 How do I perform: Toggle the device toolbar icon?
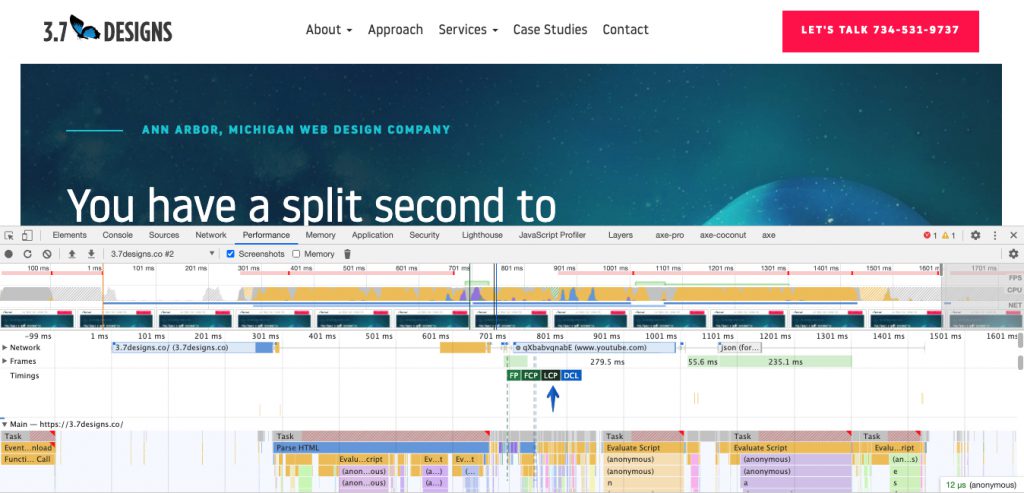[x=27, y=235]
